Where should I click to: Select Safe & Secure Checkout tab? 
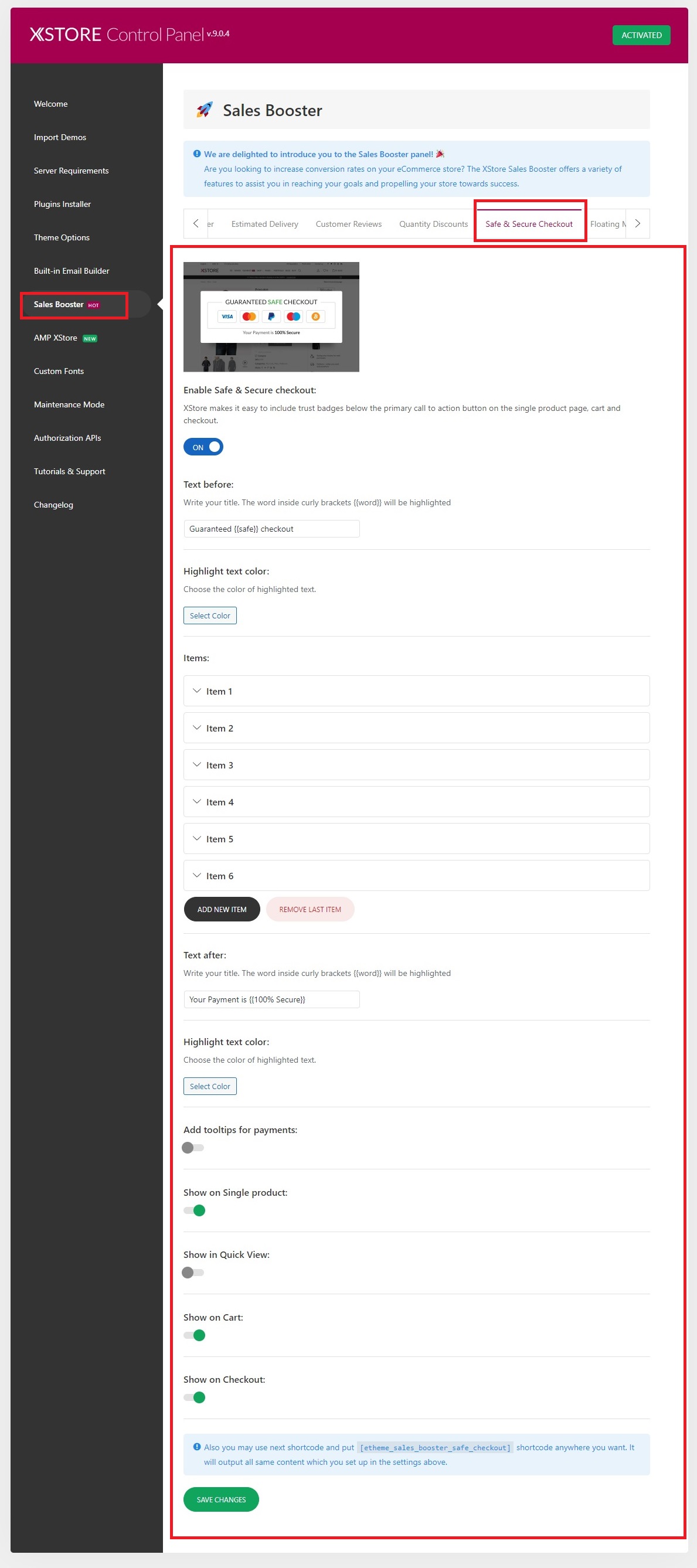coord(529,224)
